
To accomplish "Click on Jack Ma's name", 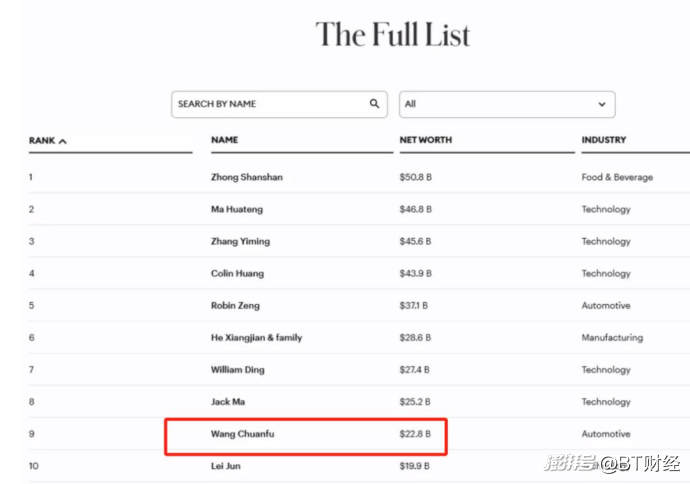I will click(228, 401).
